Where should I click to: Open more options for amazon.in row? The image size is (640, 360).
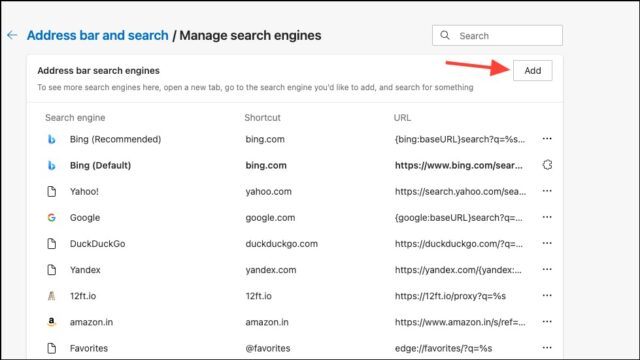[547, 322]
